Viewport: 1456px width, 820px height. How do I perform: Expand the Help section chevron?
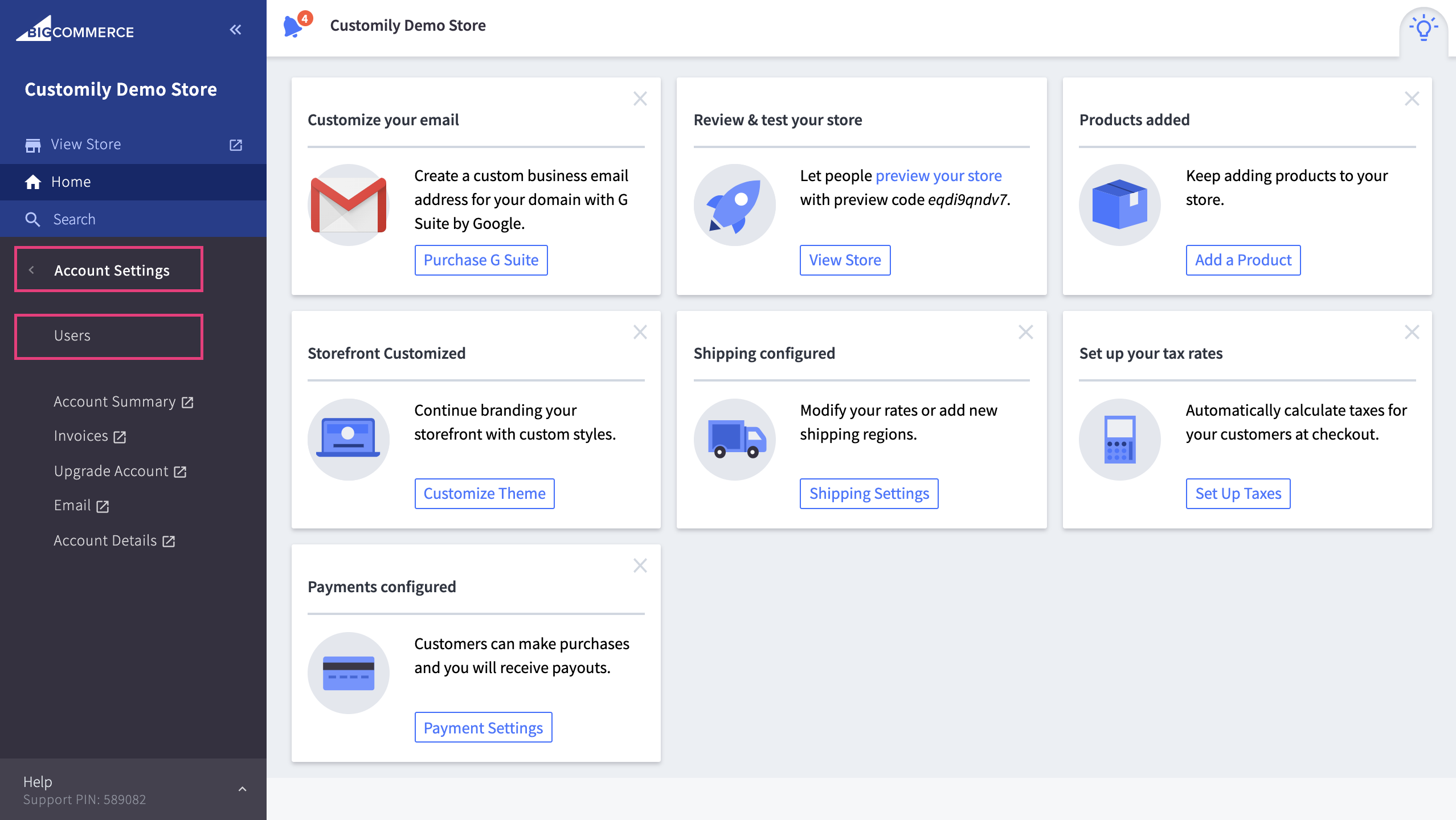tap(242, 789)
